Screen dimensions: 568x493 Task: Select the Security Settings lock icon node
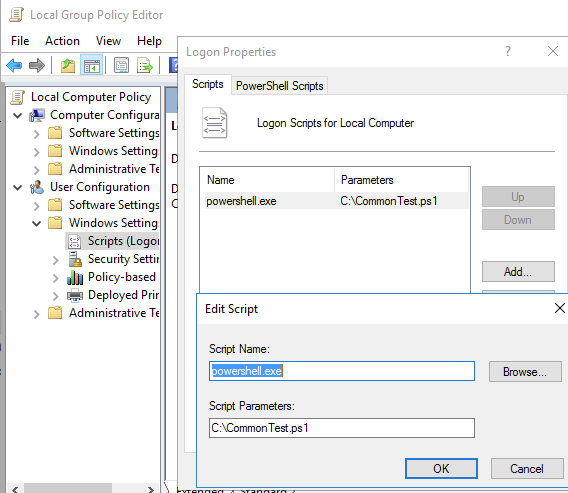75,259
